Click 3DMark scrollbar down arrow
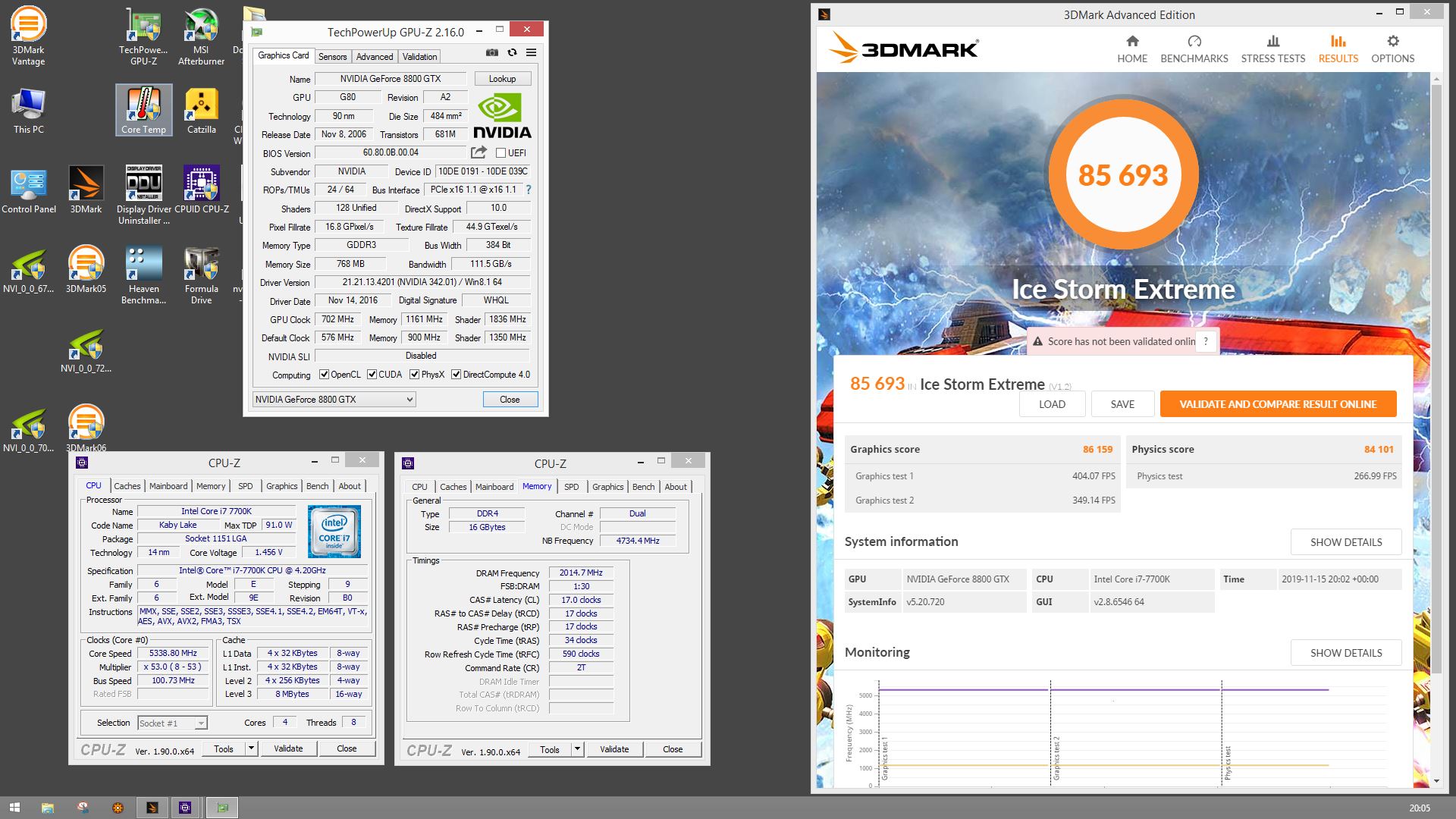1456x819 pixels. coord(1436,780)
